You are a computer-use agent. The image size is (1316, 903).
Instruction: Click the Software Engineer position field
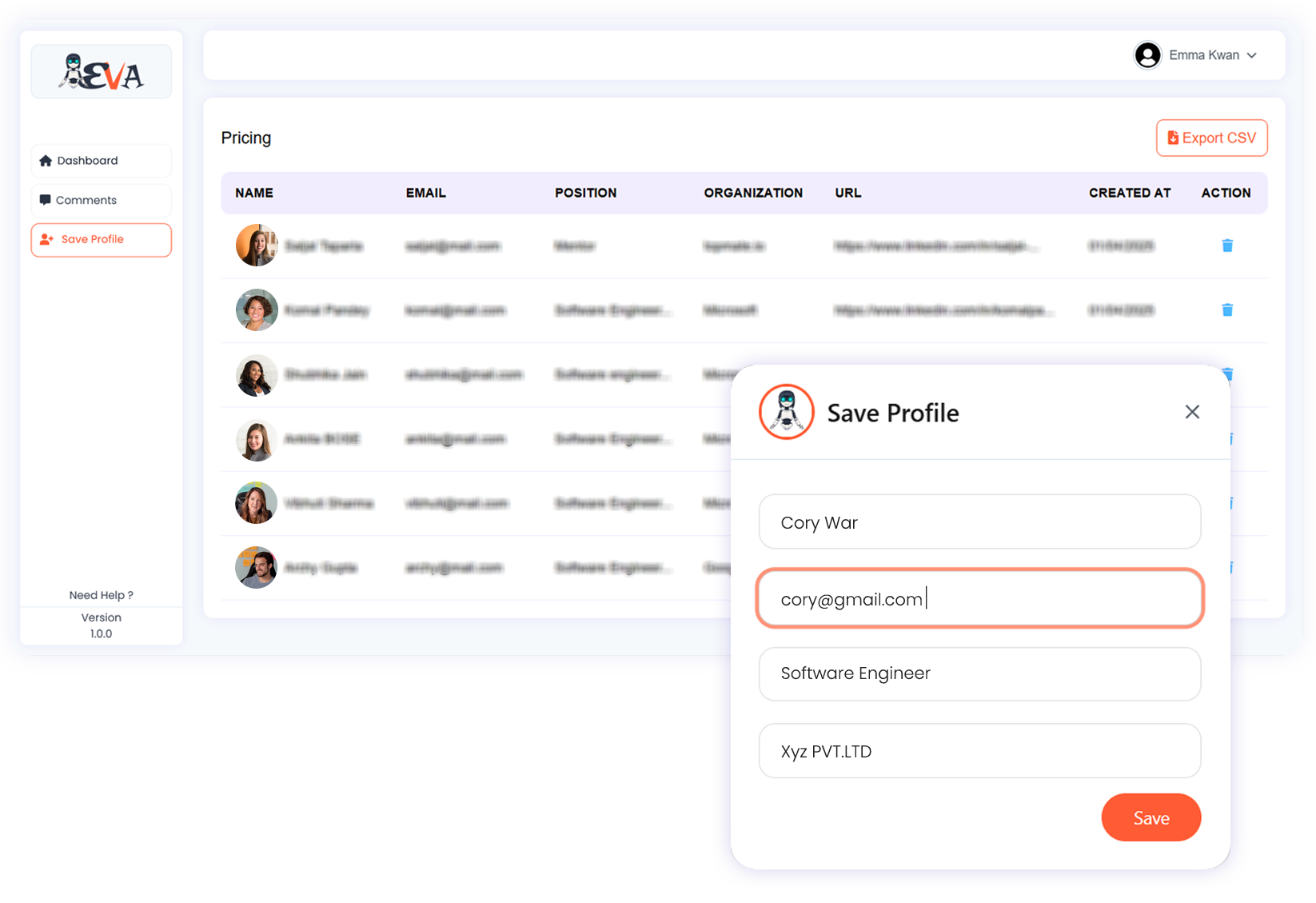tap(979, 673)
